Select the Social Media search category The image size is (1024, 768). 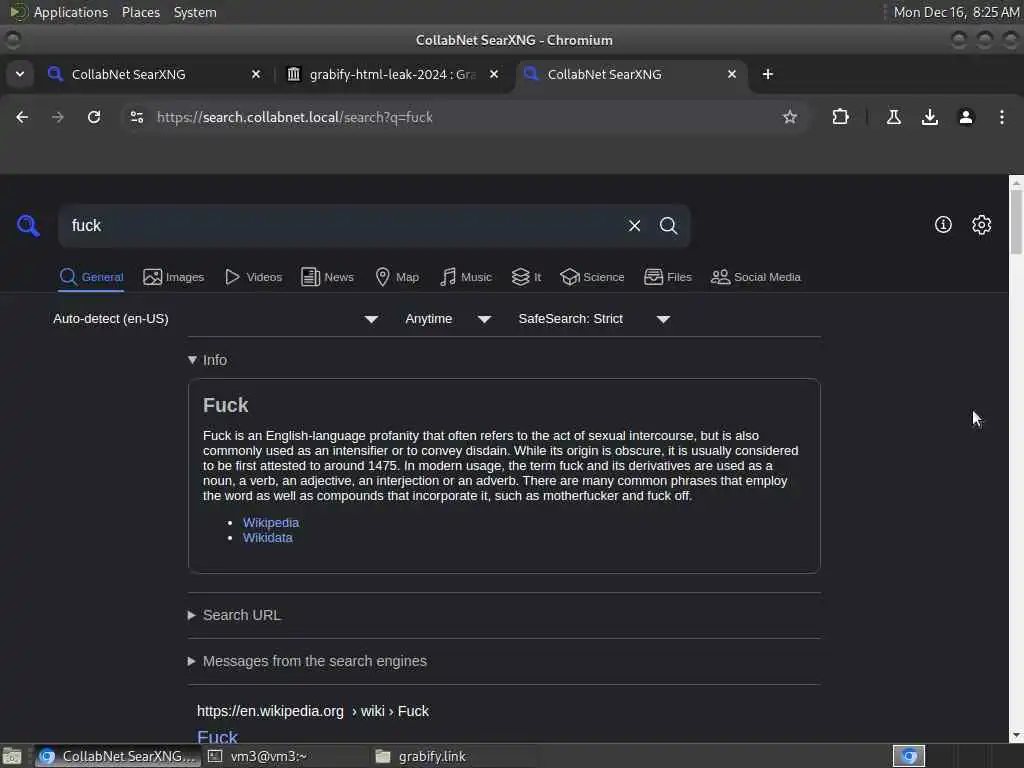756,277
